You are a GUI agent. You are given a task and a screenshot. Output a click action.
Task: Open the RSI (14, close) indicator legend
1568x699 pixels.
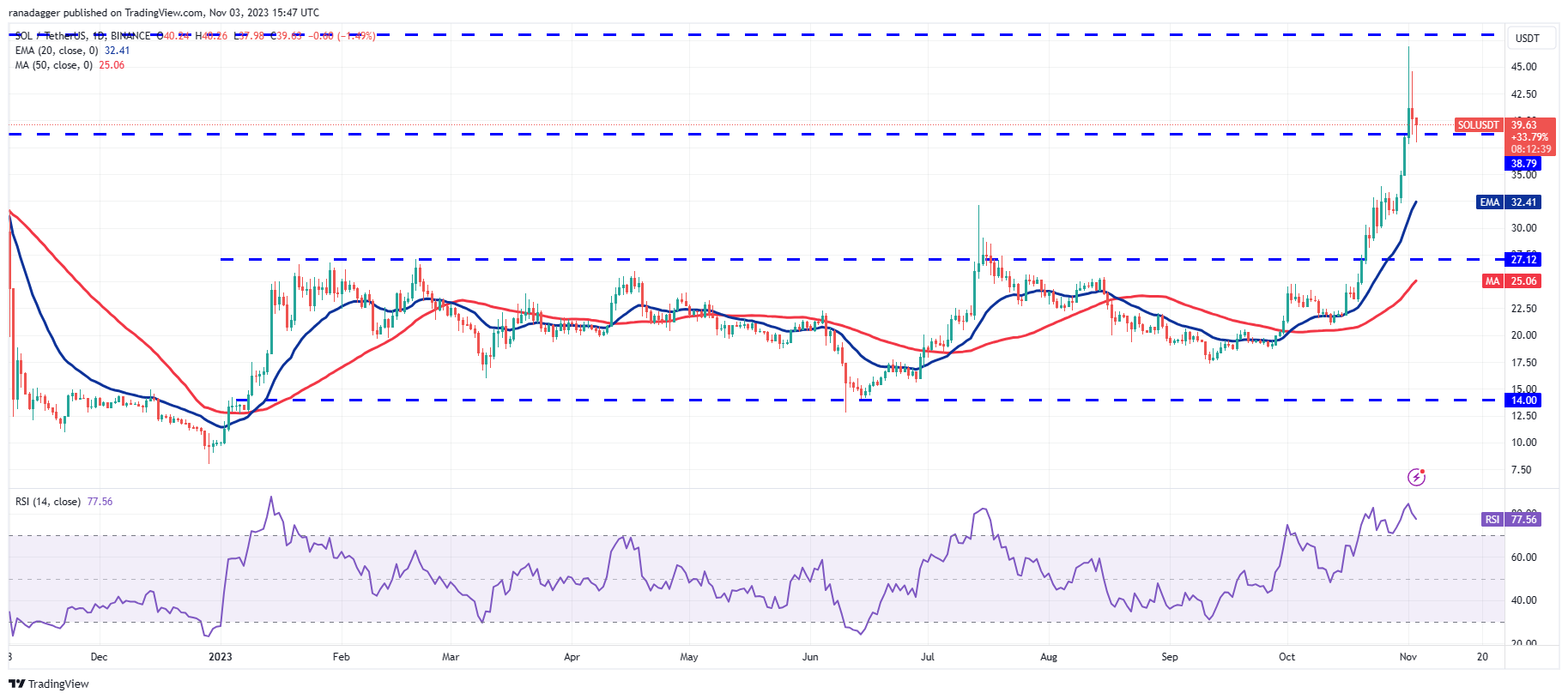[x=48, y=502]
